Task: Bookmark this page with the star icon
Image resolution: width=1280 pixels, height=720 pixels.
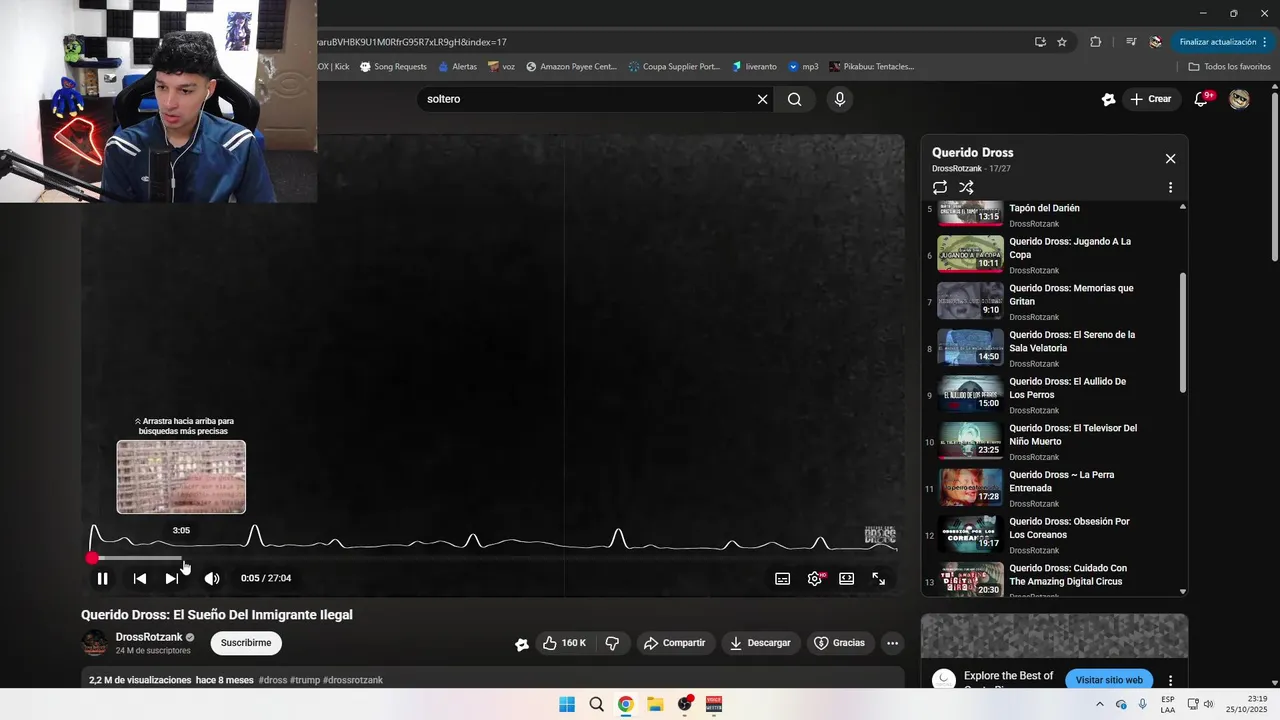Action: pos(1062,42)
